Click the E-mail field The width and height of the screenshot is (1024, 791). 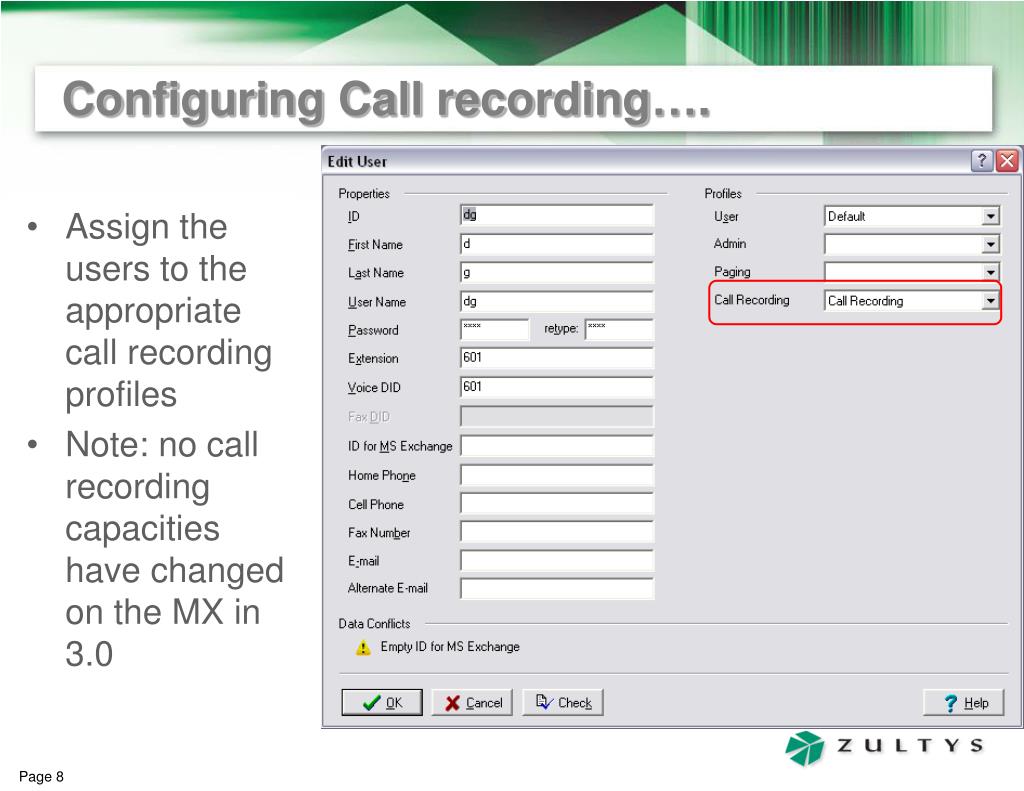557,560
